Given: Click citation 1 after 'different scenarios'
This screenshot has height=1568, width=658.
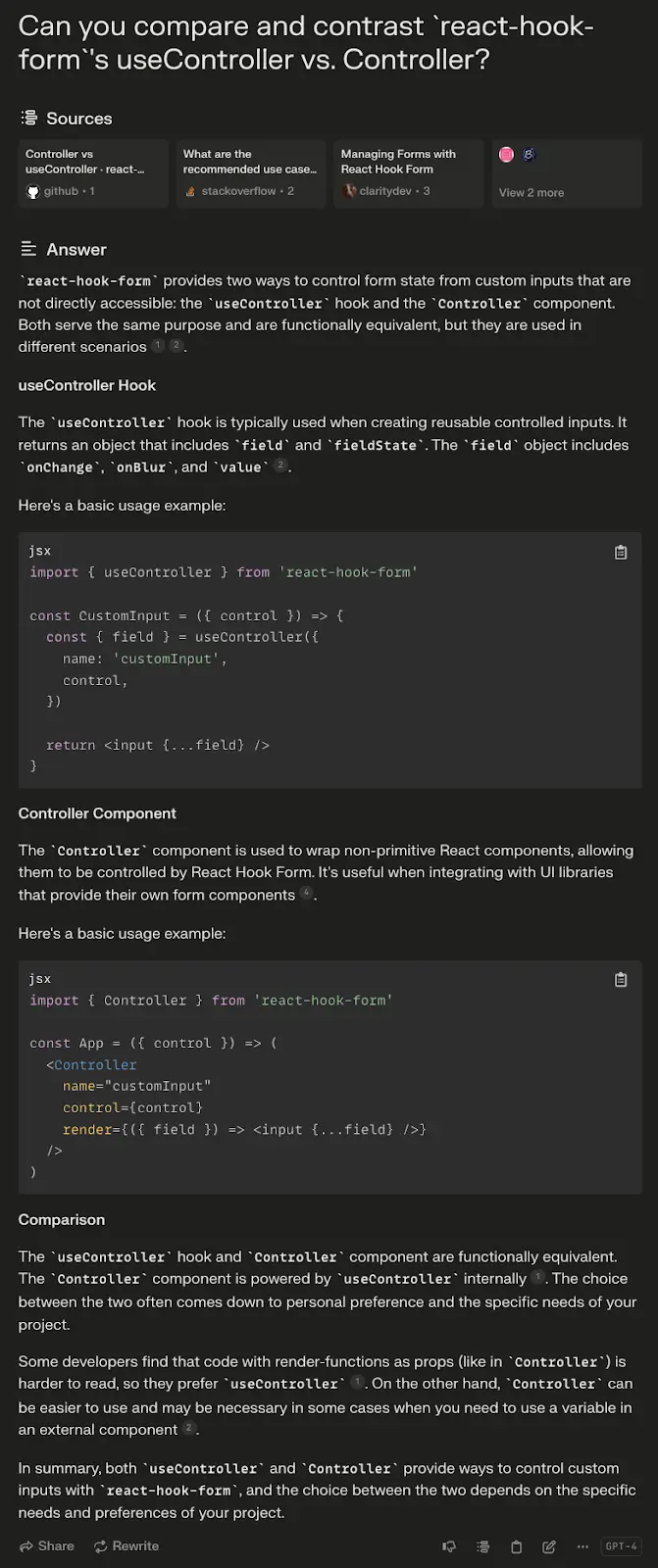Looking at the screenshot, I should click(x=158, y=346).
